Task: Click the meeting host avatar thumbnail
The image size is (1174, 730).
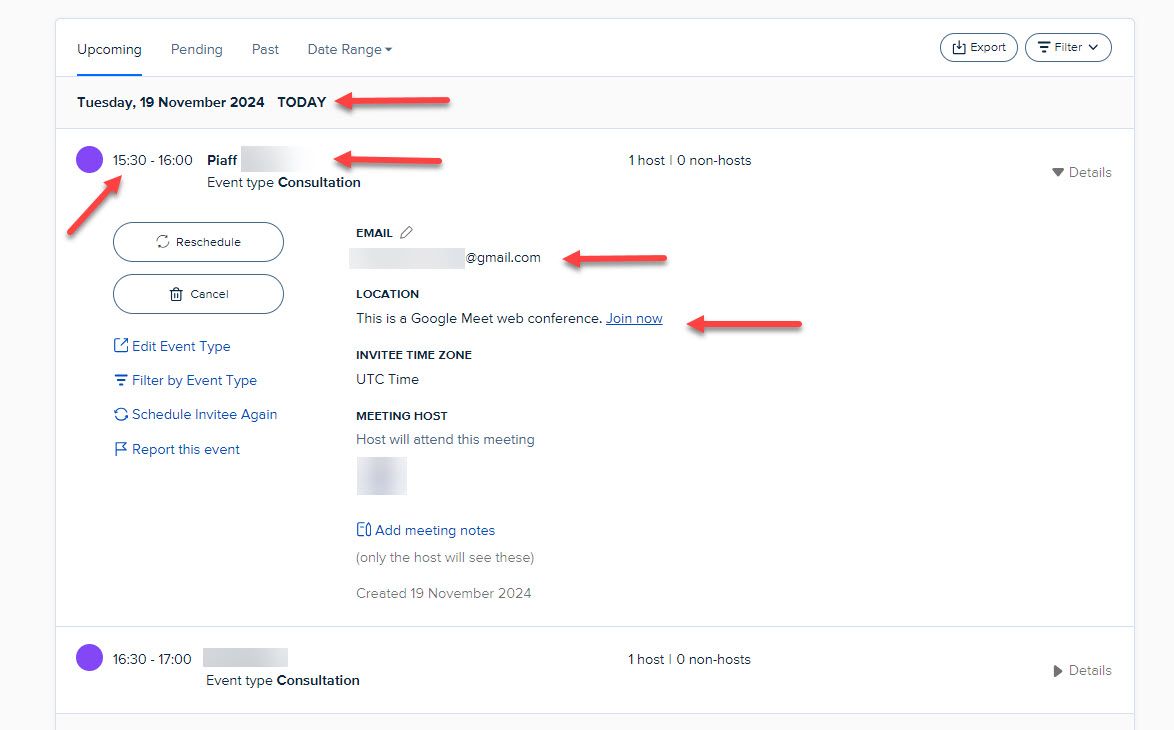Action: click(381, 476)
